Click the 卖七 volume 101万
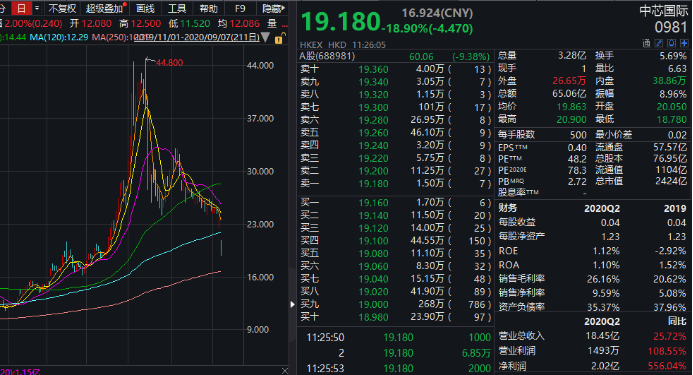Viewport: 693px width, 375px height. pyautogui.click(x=431, y=107)
